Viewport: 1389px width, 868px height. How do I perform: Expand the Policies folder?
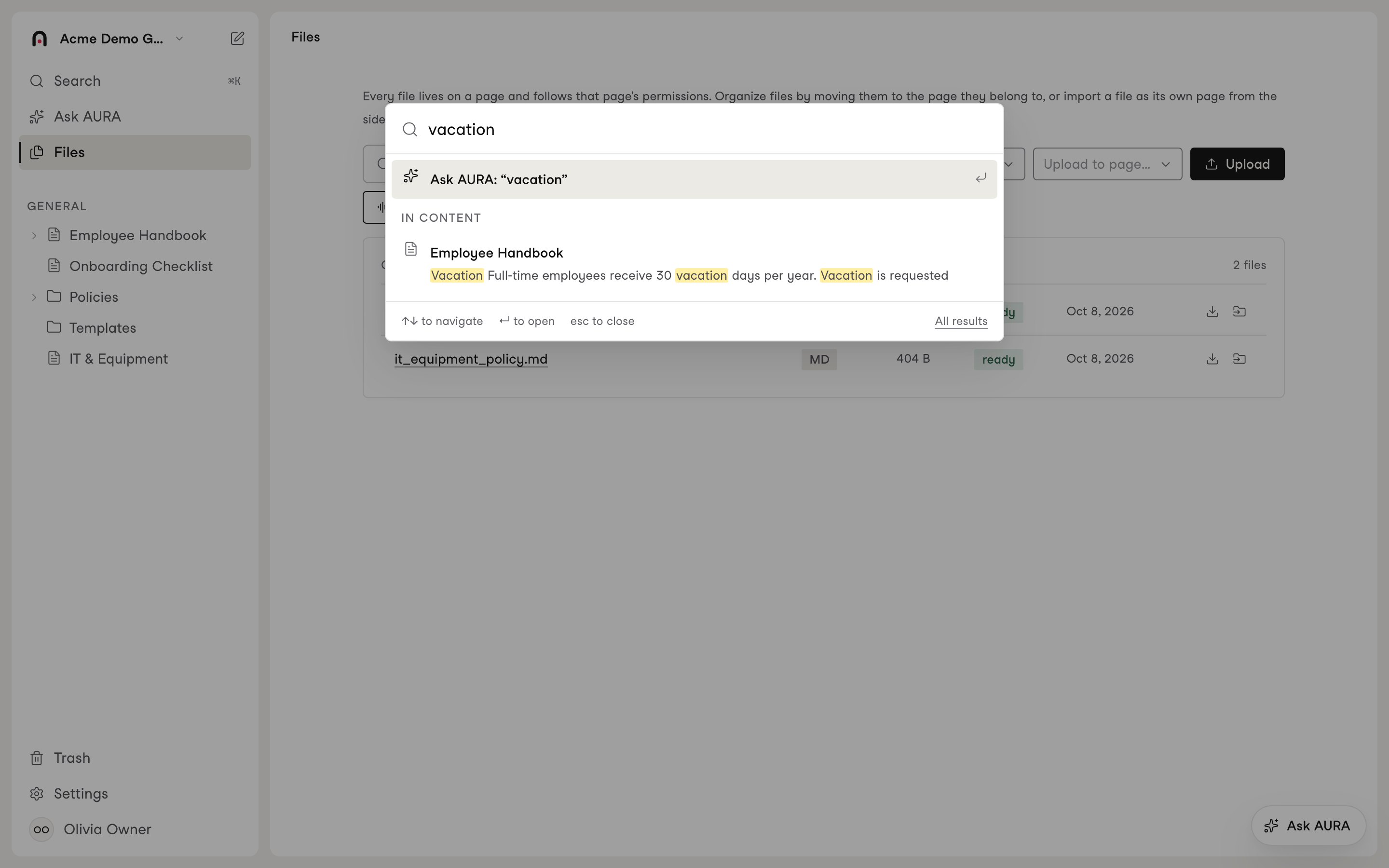pos(34,298)
